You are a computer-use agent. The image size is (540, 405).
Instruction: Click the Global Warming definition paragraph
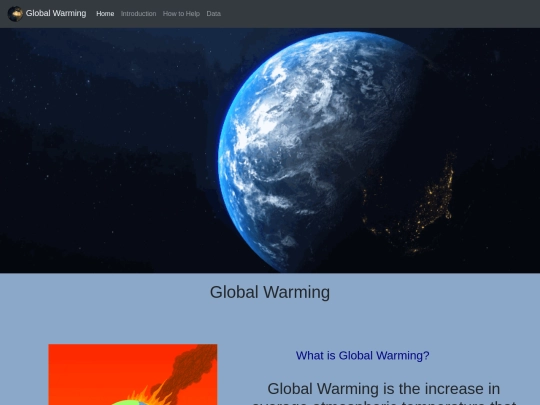(384, 393)
